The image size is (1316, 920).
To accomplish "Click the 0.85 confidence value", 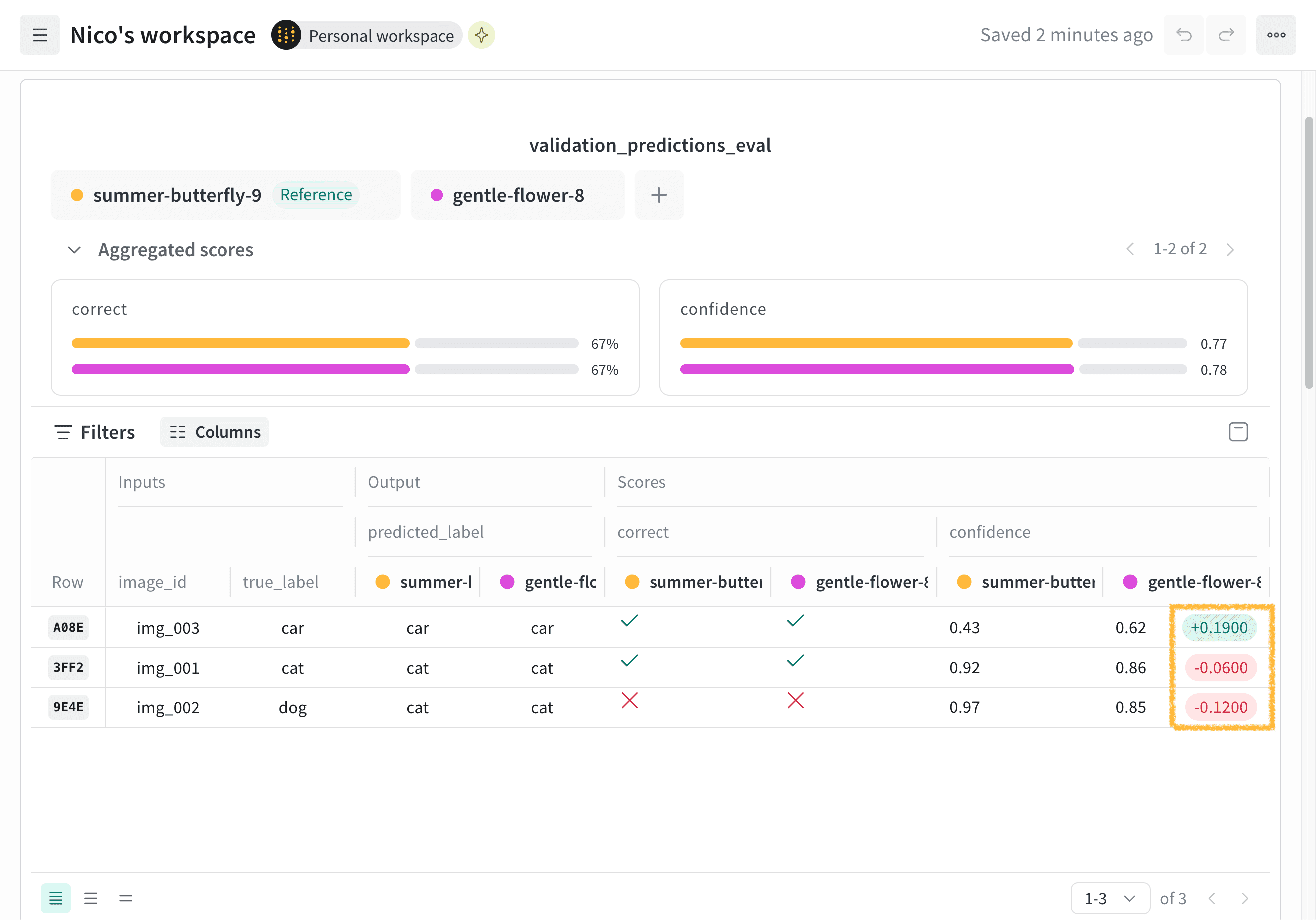I will coord(1131,707).
